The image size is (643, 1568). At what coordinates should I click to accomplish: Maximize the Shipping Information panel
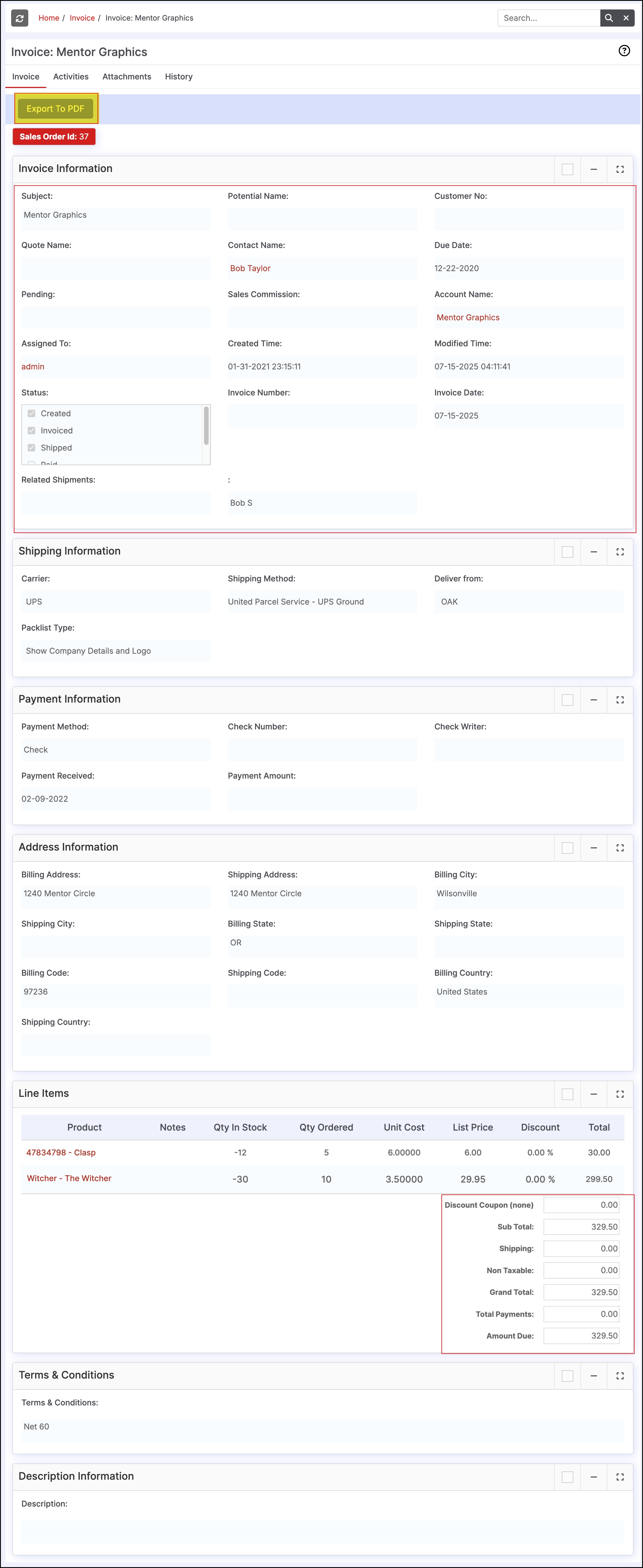(620, 552)
